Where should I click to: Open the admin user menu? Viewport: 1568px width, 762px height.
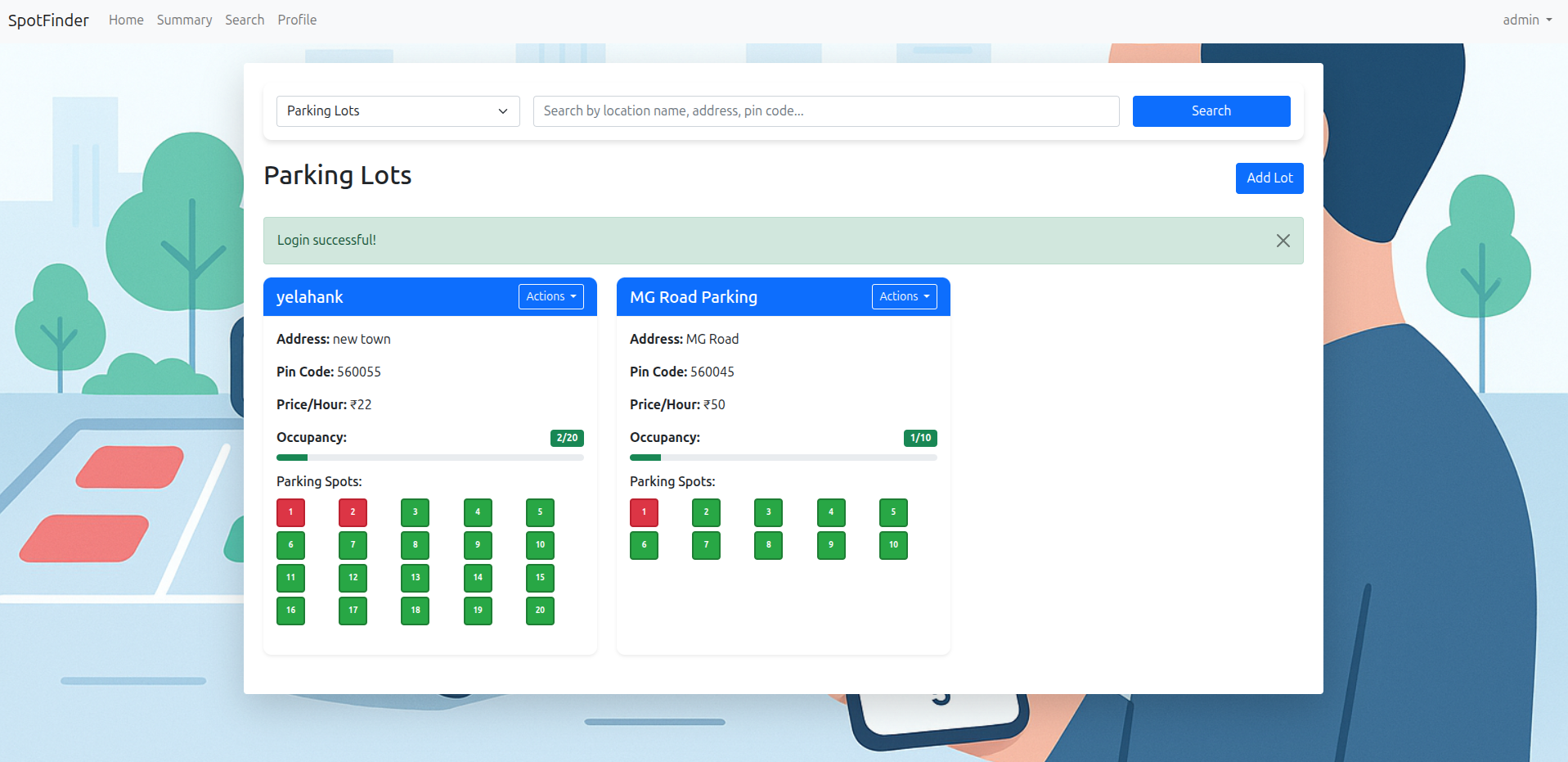coord(1526,20)
